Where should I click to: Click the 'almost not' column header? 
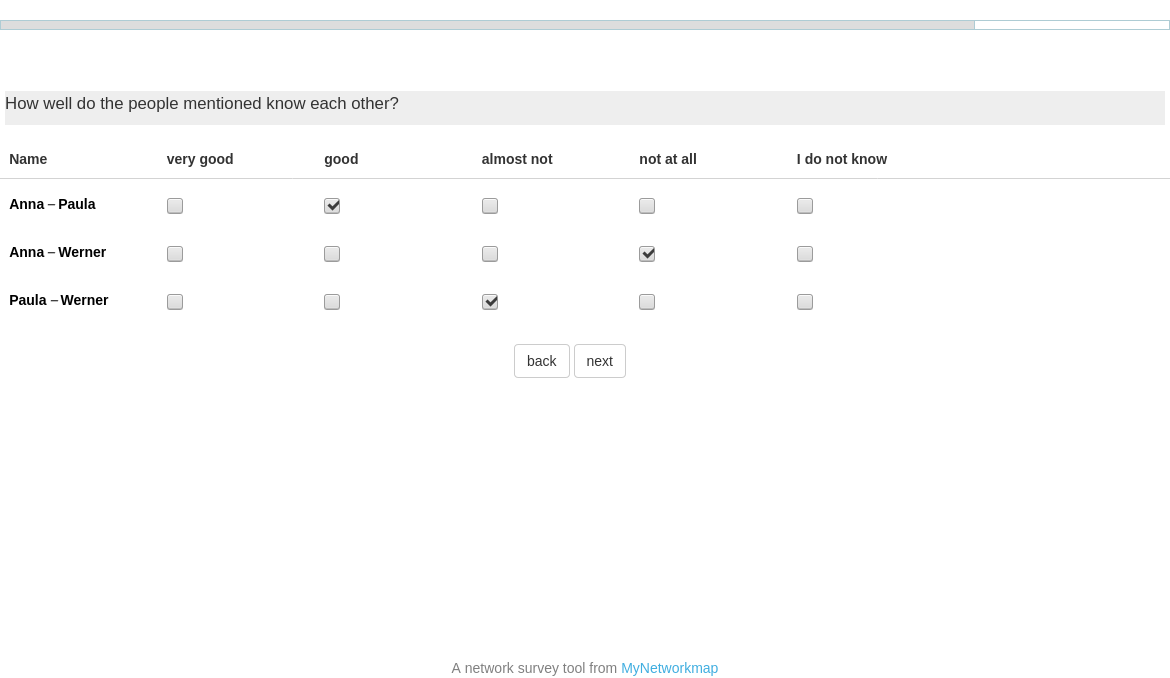[x=517, y=159]
